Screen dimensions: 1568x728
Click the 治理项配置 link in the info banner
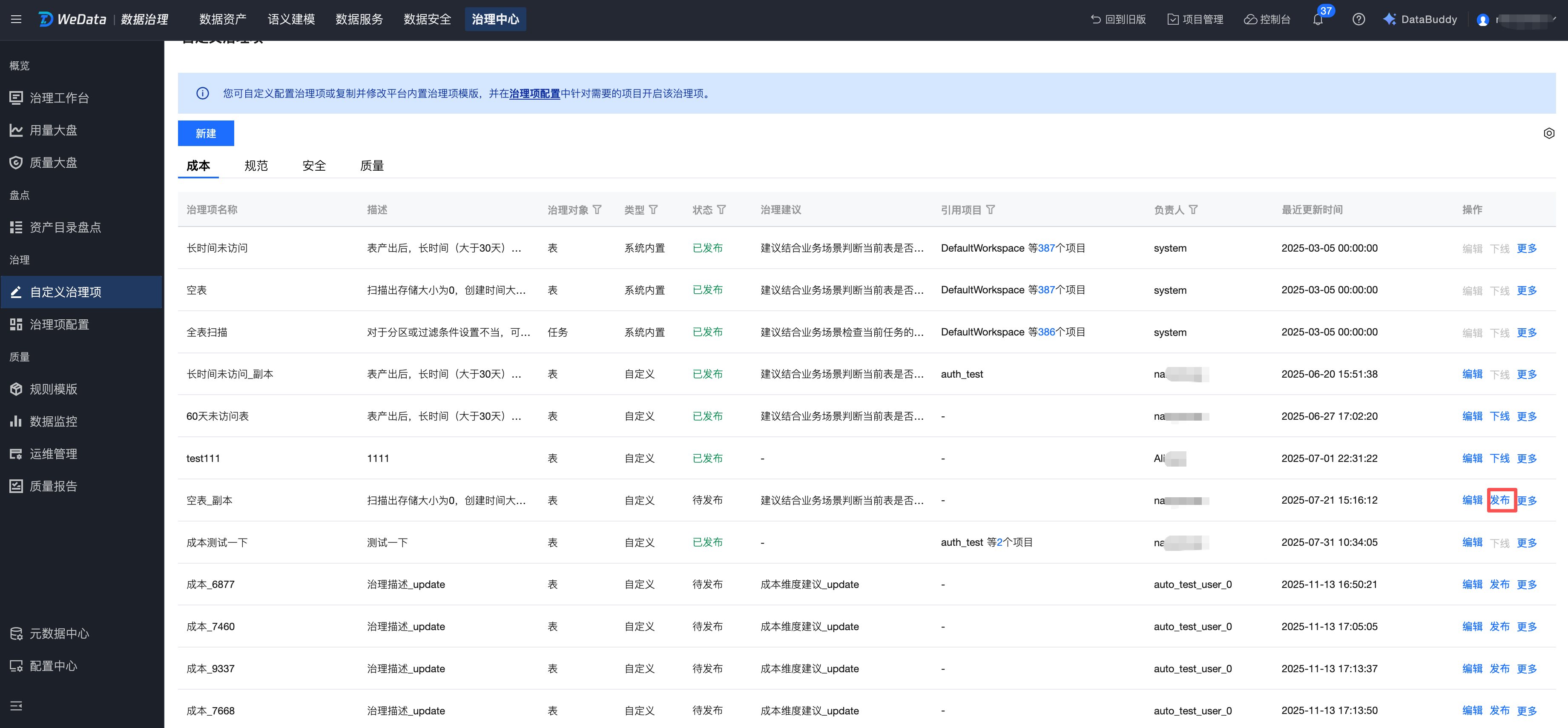pyautogui.click(x=534, y=94)
